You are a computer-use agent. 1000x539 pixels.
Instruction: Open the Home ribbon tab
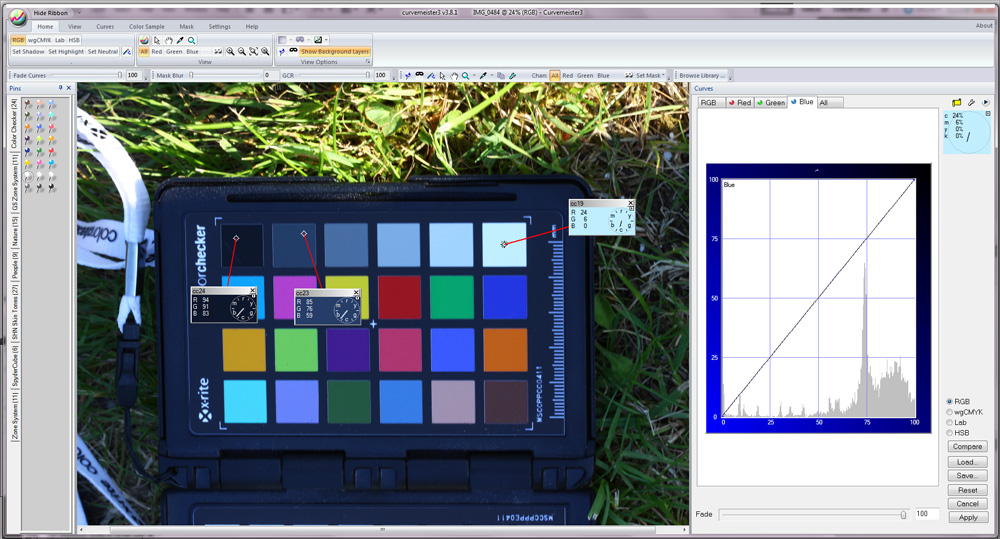(45, 27)
